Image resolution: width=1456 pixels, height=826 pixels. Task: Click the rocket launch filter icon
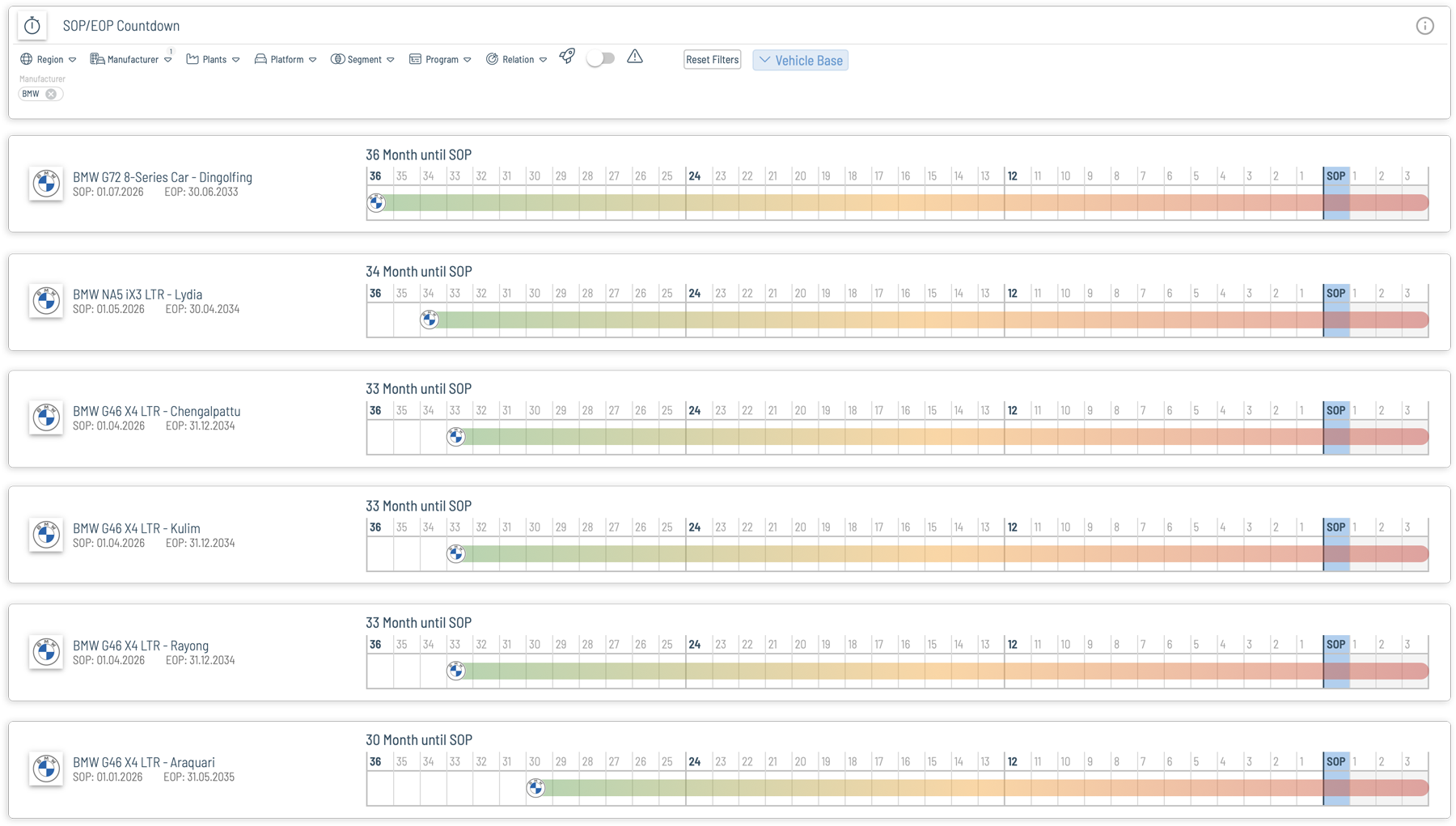567,57
